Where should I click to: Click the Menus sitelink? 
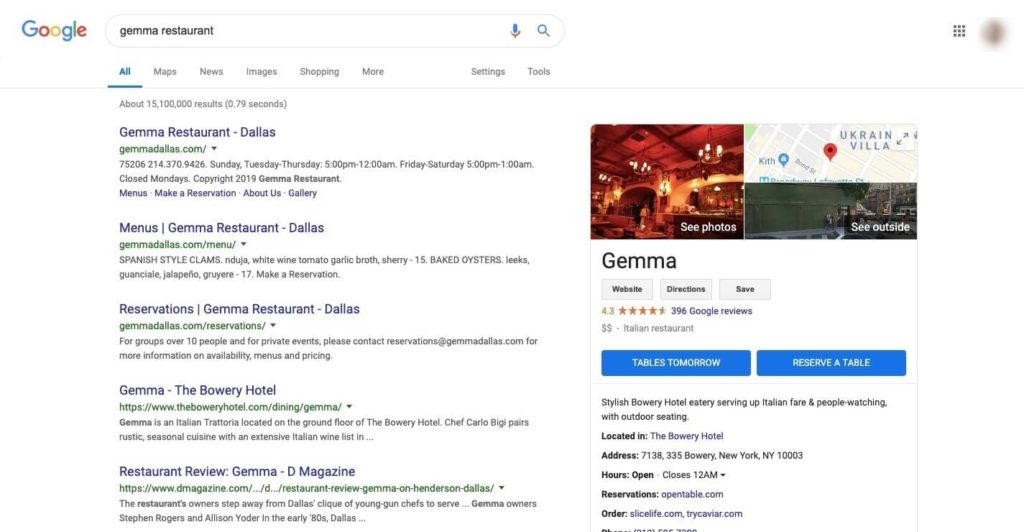(133, 193)
